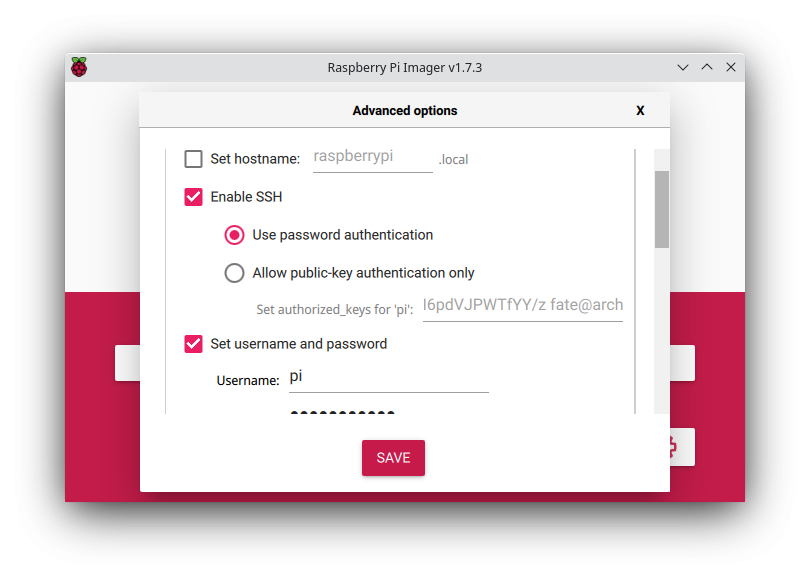The width and height of the screenshot is (810, 579).
Task: Maximize the Raspberry Pi Imager window
Action: pyautogui.click(x=707, y=67)
